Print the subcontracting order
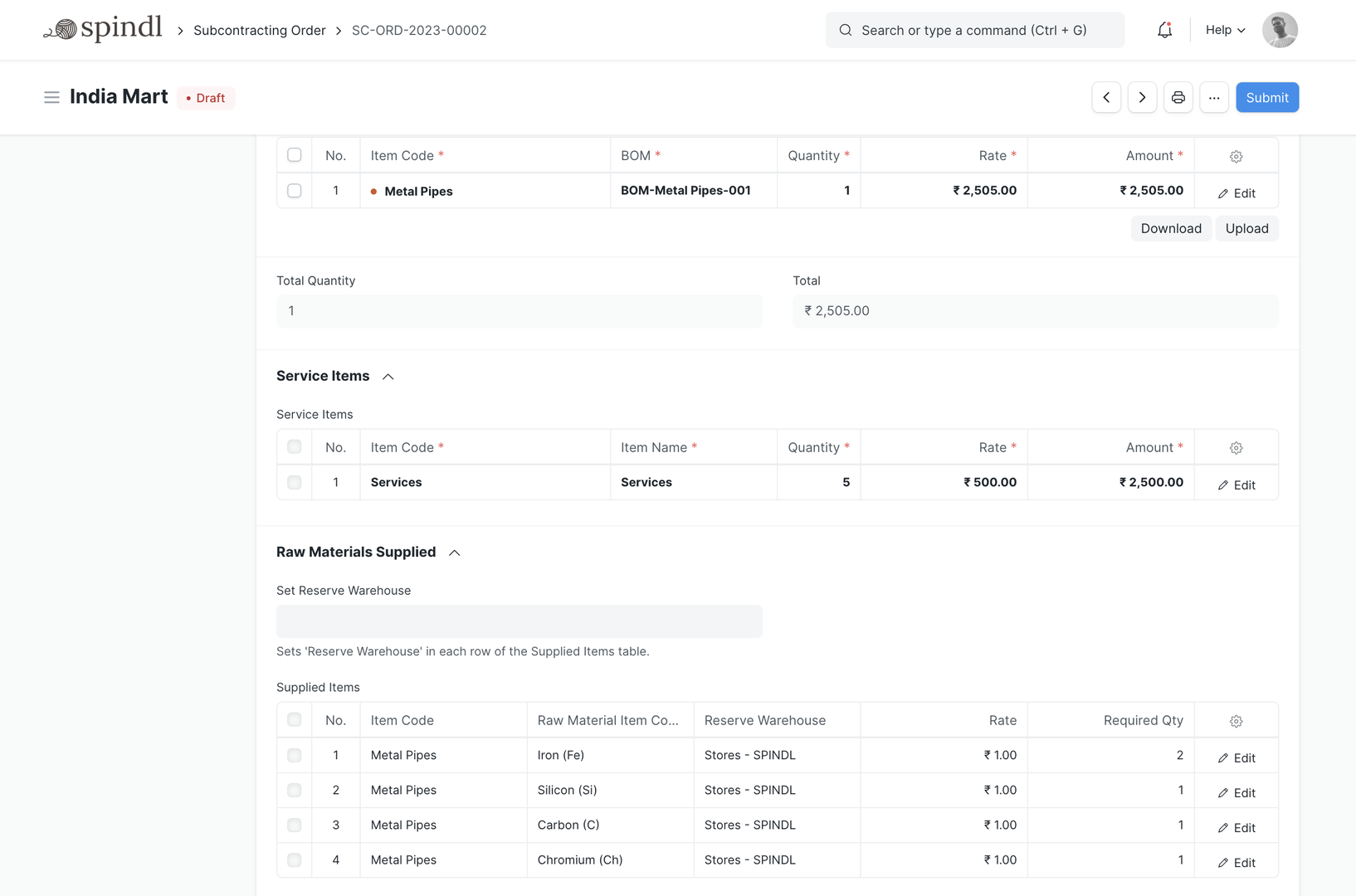Viewport: 1356px width, 896px height. (x=1178, y=98)
